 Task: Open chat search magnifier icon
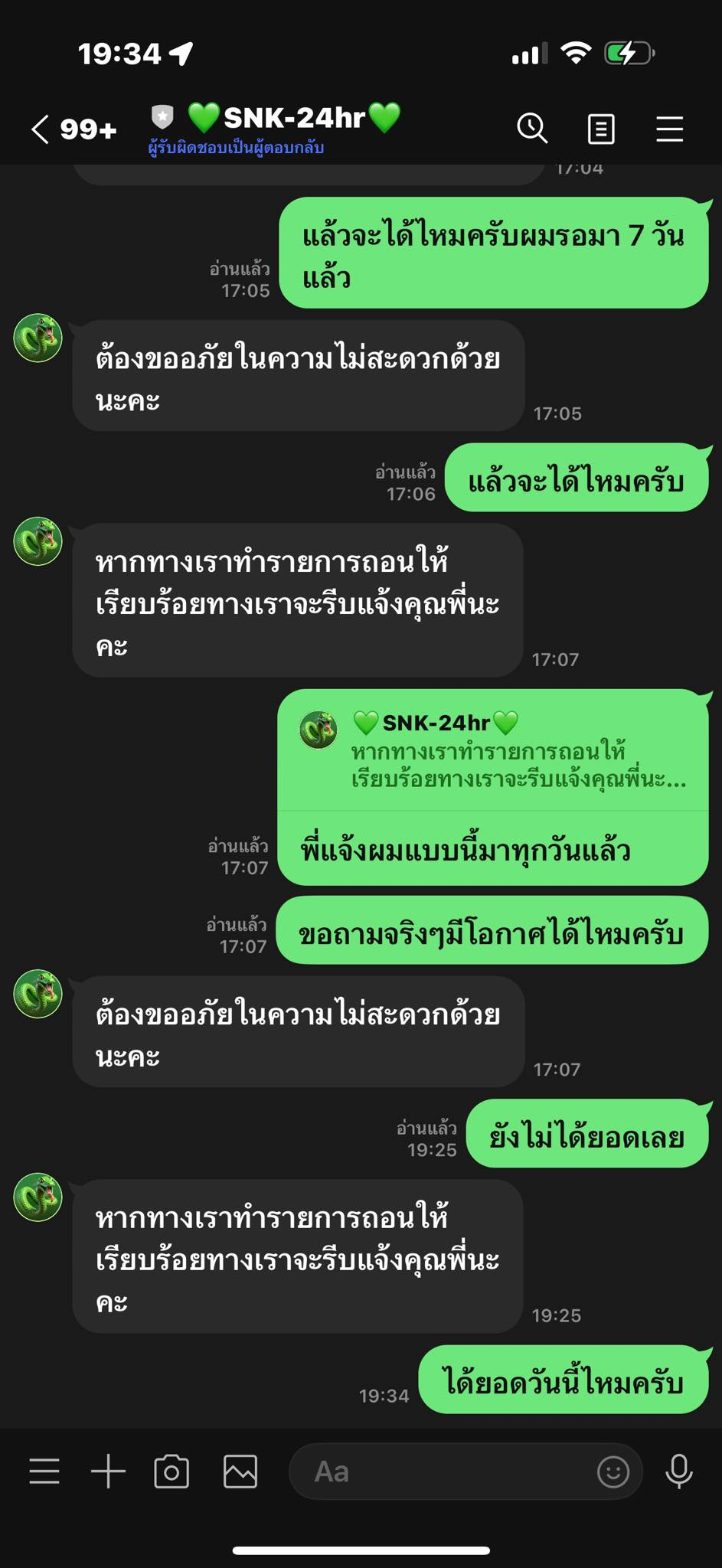coord(532,128)
